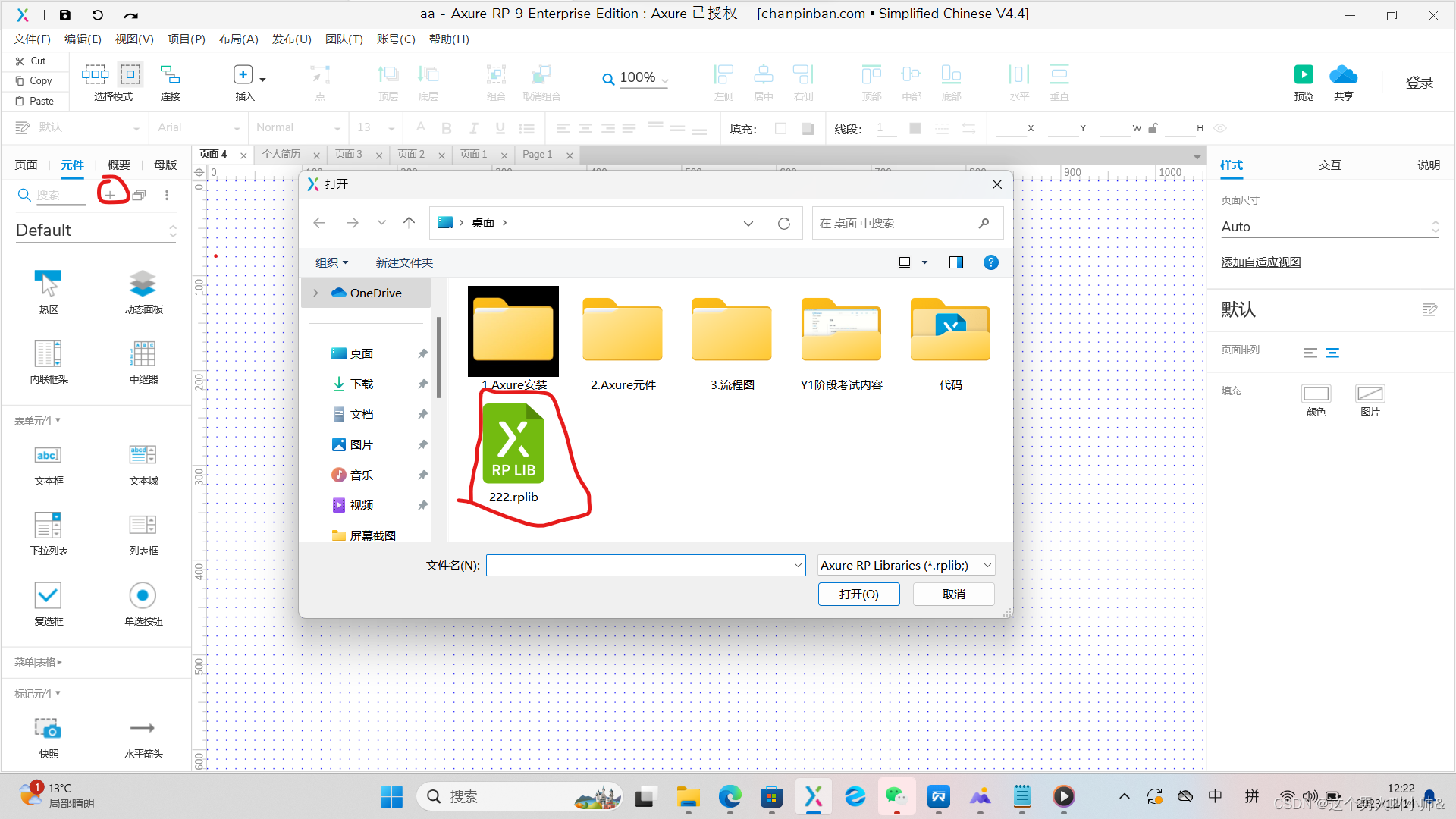
Task: Click the Dynamic Panel widget icon
Action: point(143,284)
